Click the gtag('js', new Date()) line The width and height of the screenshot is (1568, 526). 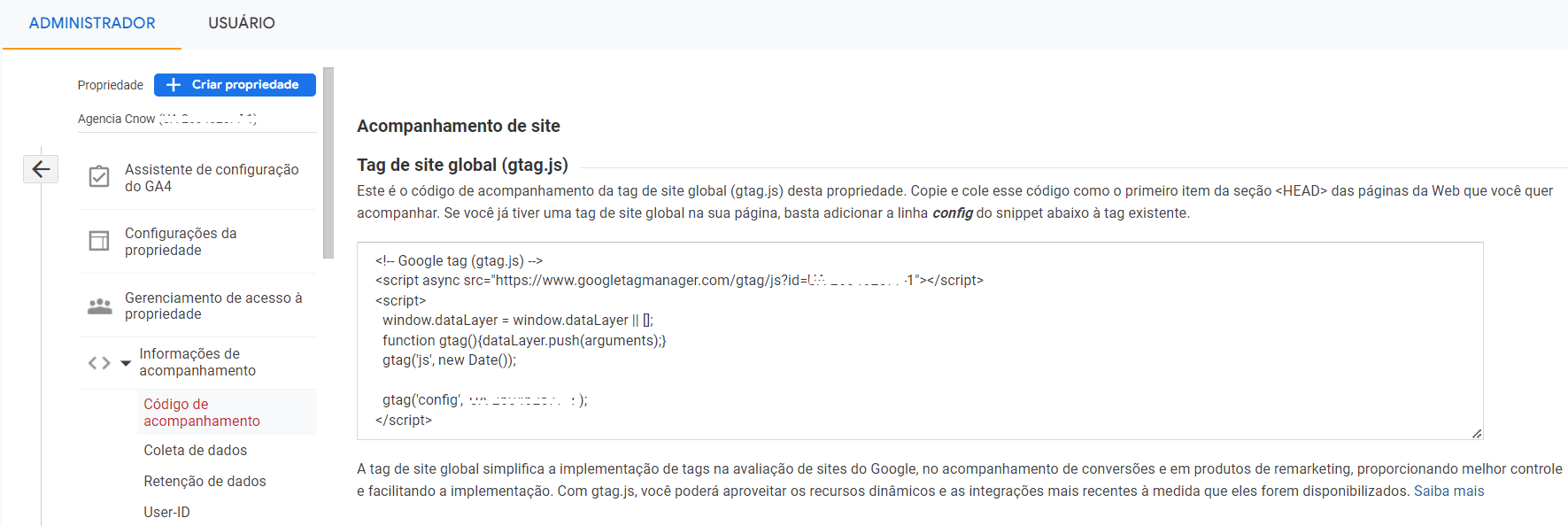click(x=449, y=360)
